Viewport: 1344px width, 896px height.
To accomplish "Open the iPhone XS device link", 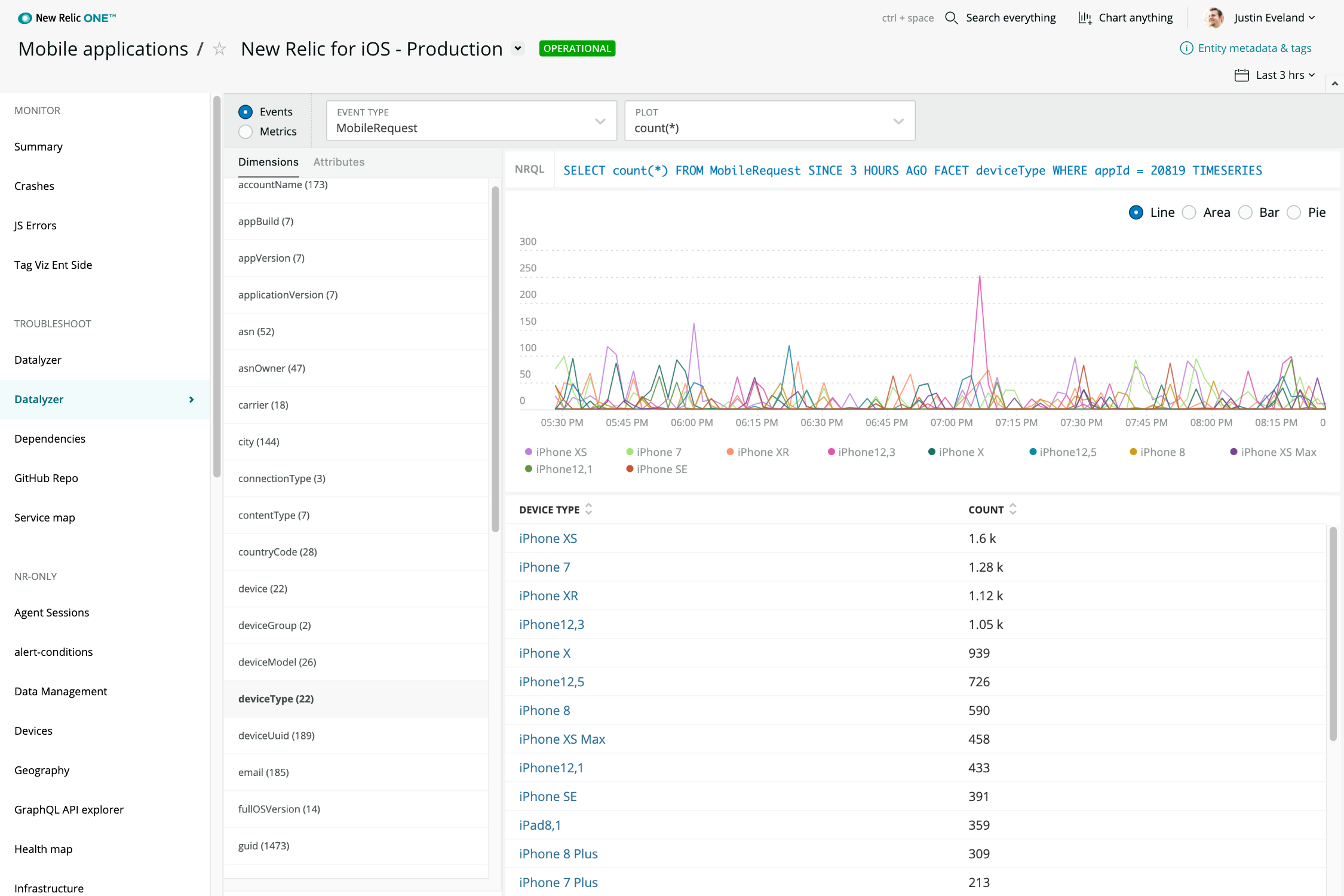I will click(x=548, y=538).
